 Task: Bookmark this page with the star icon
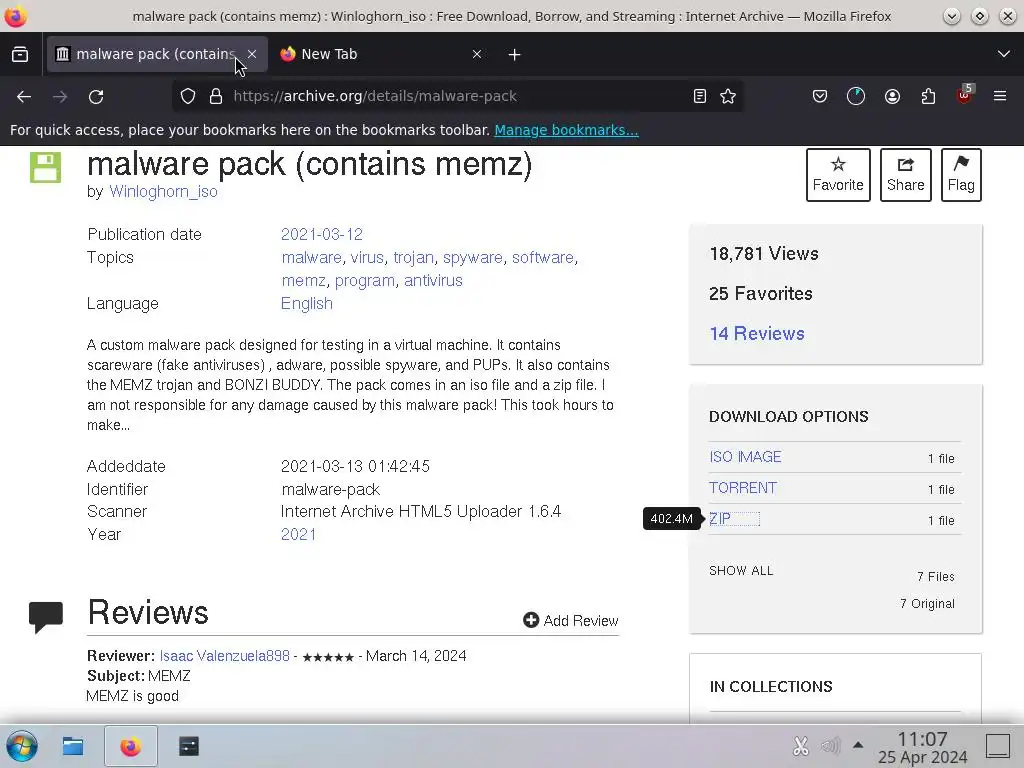728,97
